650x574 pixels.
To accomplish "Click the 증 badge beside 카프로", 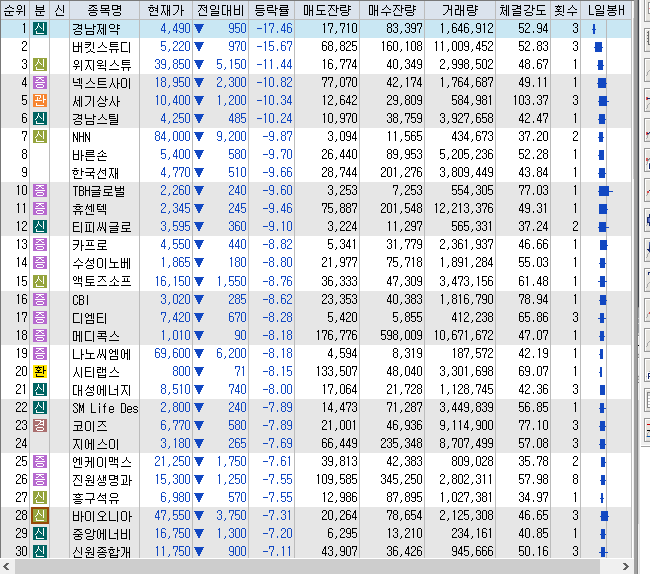I will (x=40, y=245).
